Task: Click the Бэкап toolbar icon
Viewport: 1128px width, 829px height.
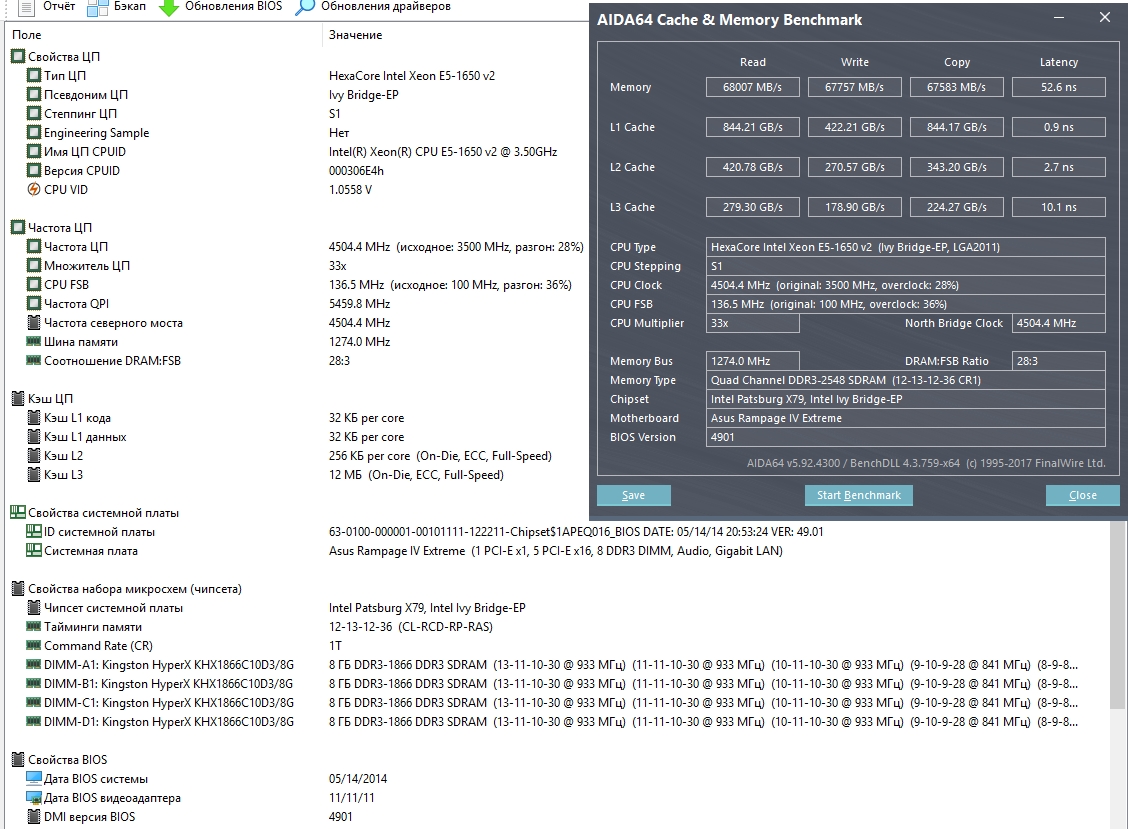Action: 96,7
